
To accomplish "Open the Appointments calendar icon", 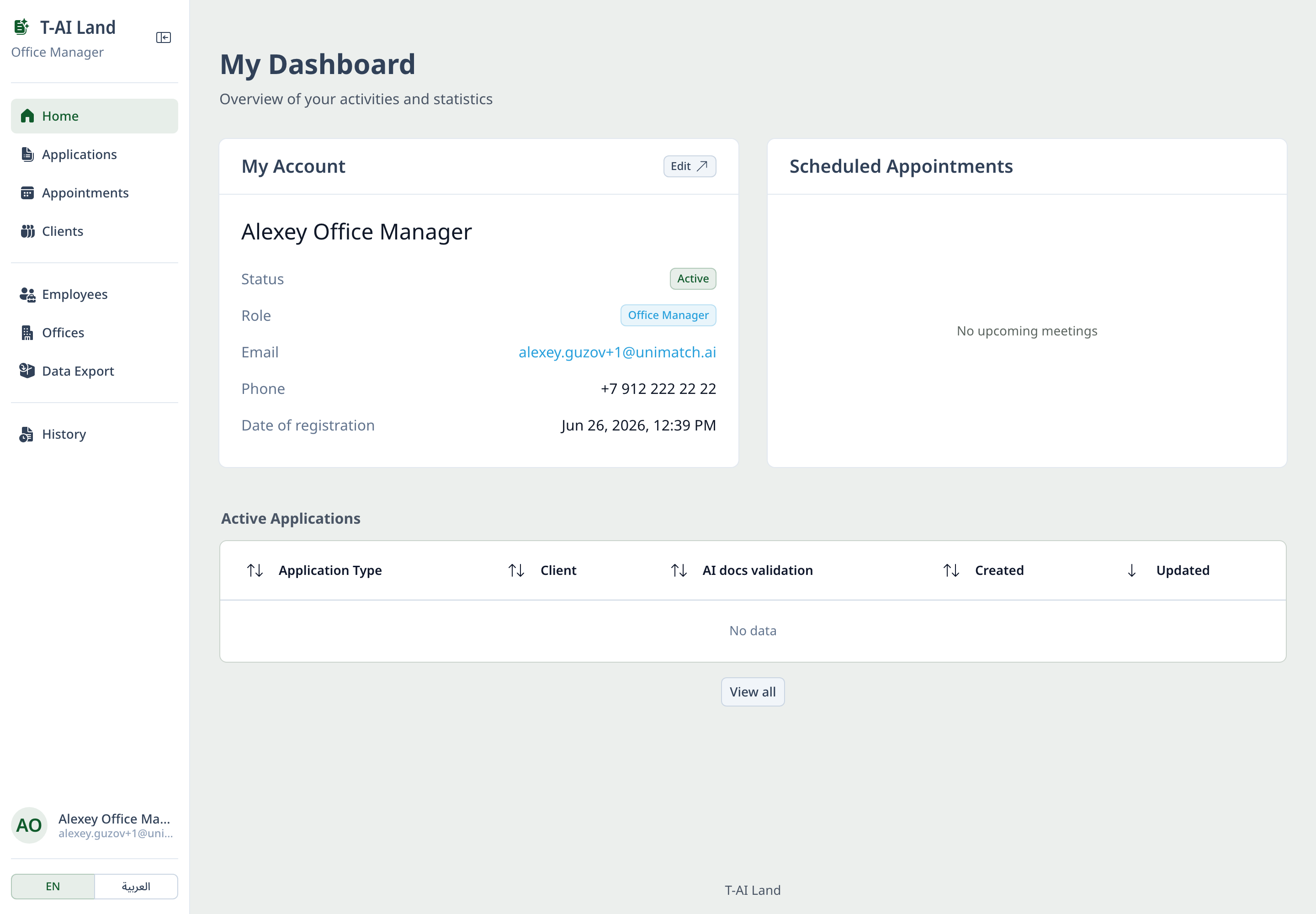I will (27, 193).
